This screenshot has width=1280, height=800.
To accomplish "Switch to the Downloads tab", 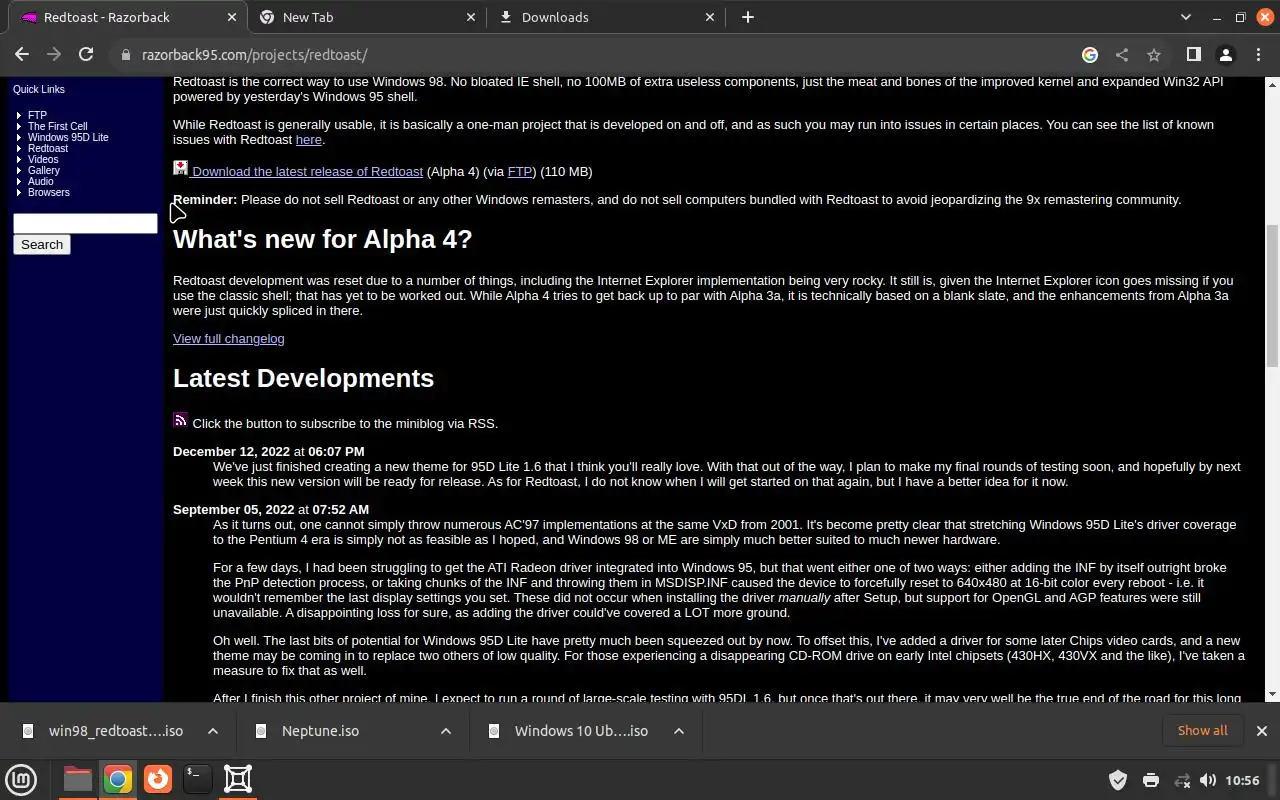I will (606, 17).
